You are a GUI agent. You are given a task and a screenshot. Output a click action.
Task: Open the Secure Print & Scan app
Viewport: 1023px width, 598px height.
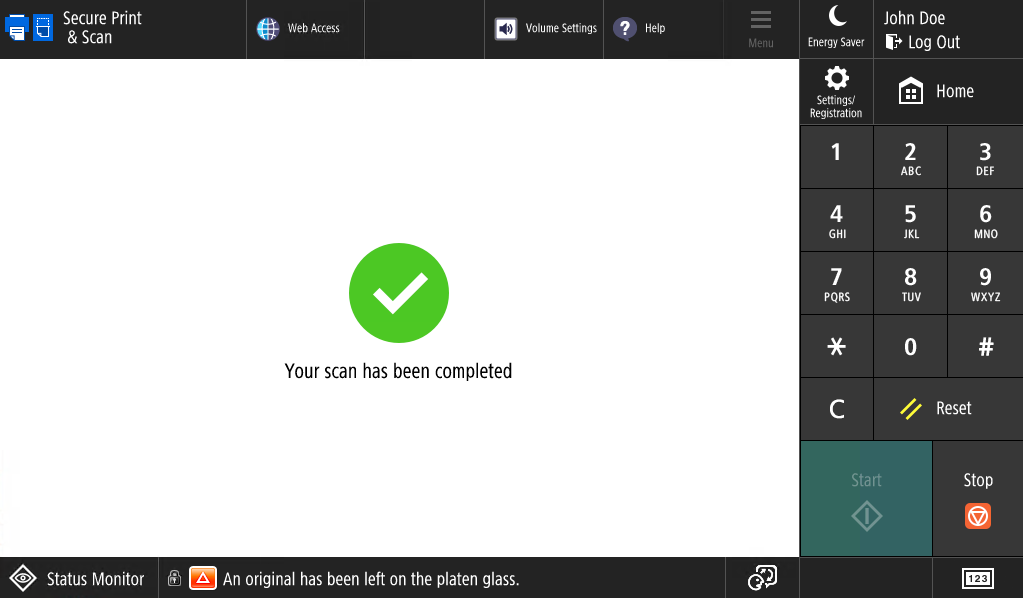tap(123, 29)
